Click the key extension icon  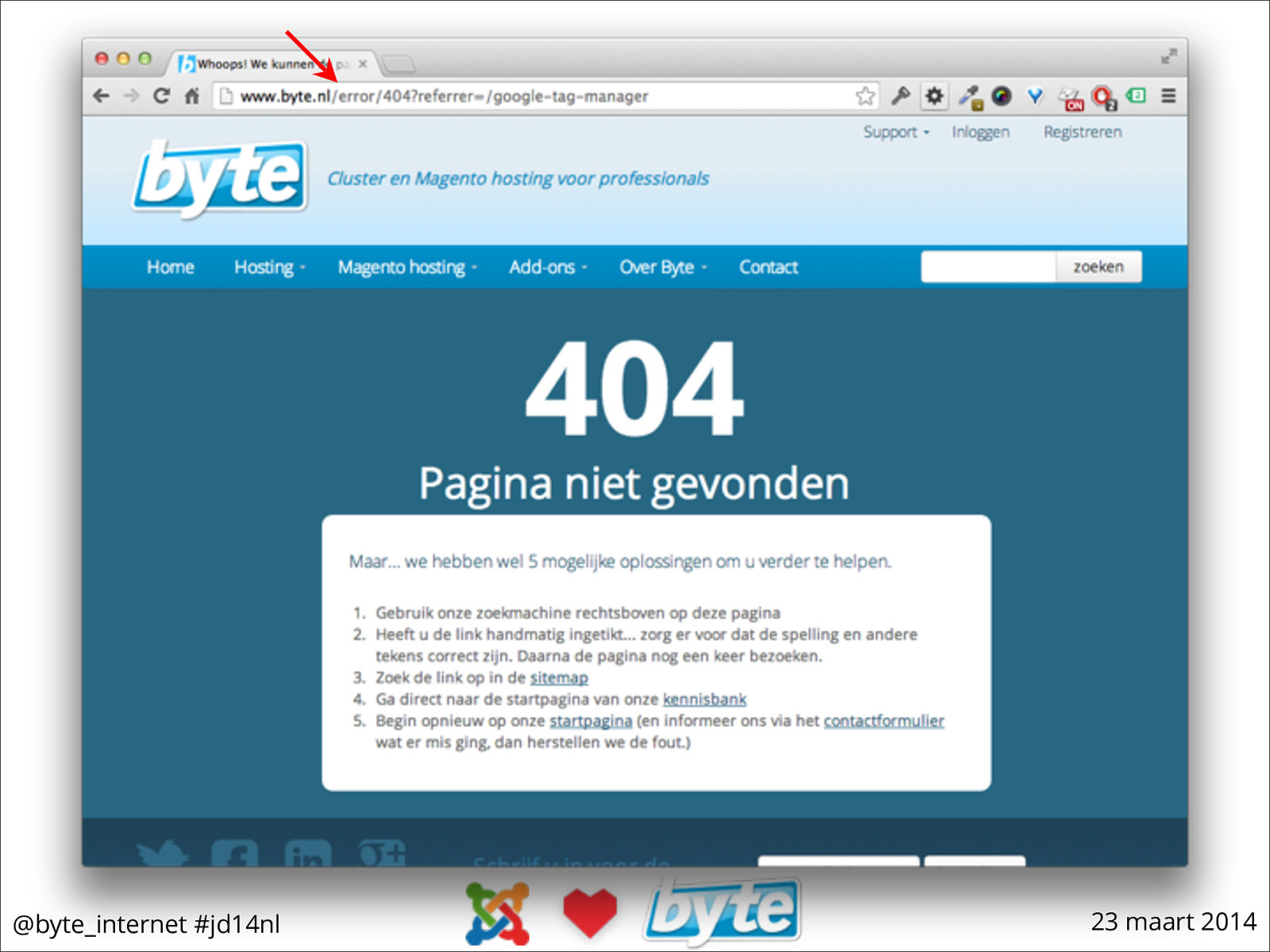(900, 96)
